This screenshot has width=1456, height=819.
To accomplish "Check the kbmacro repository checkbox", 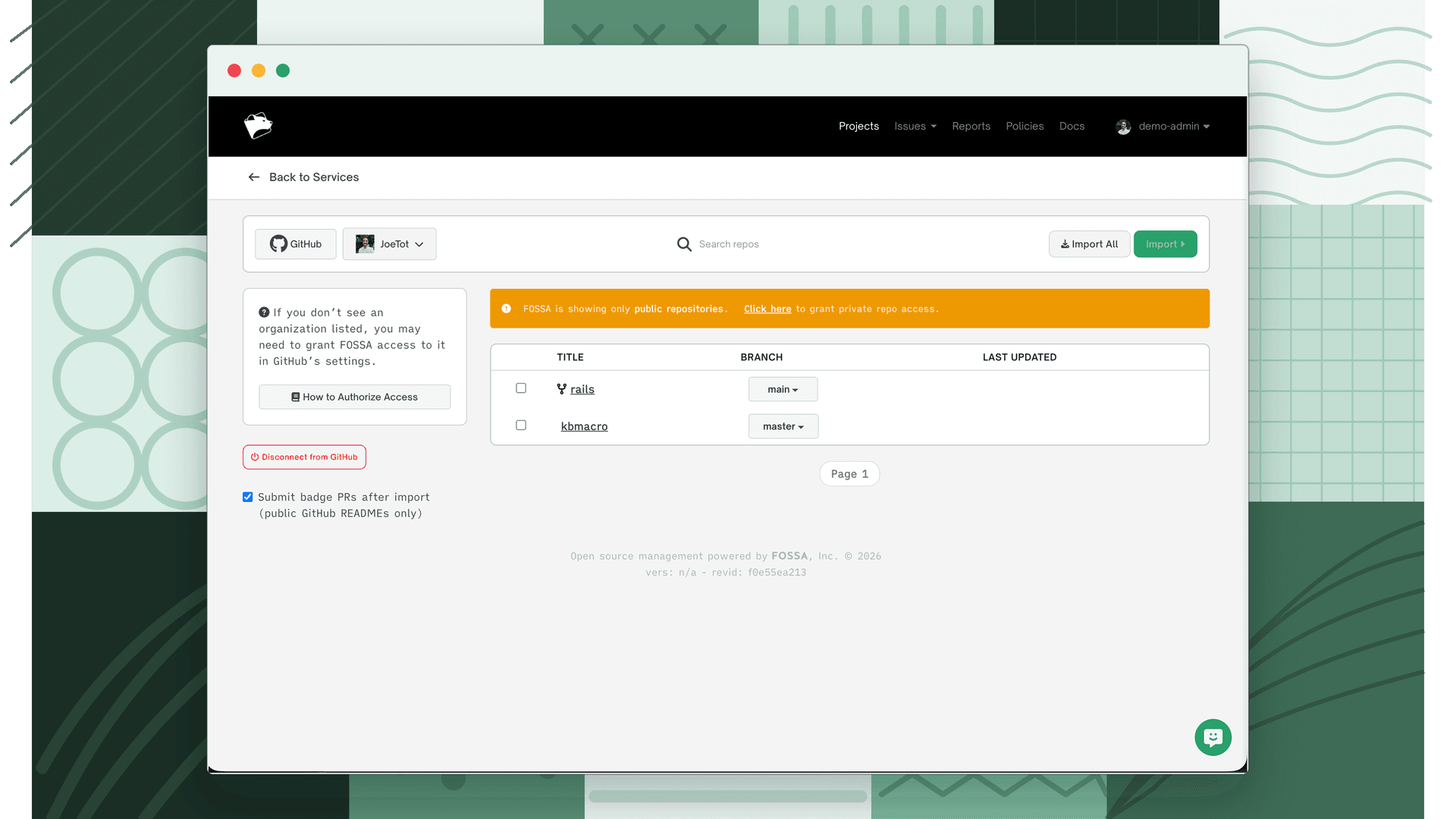I will click(521, 425).
